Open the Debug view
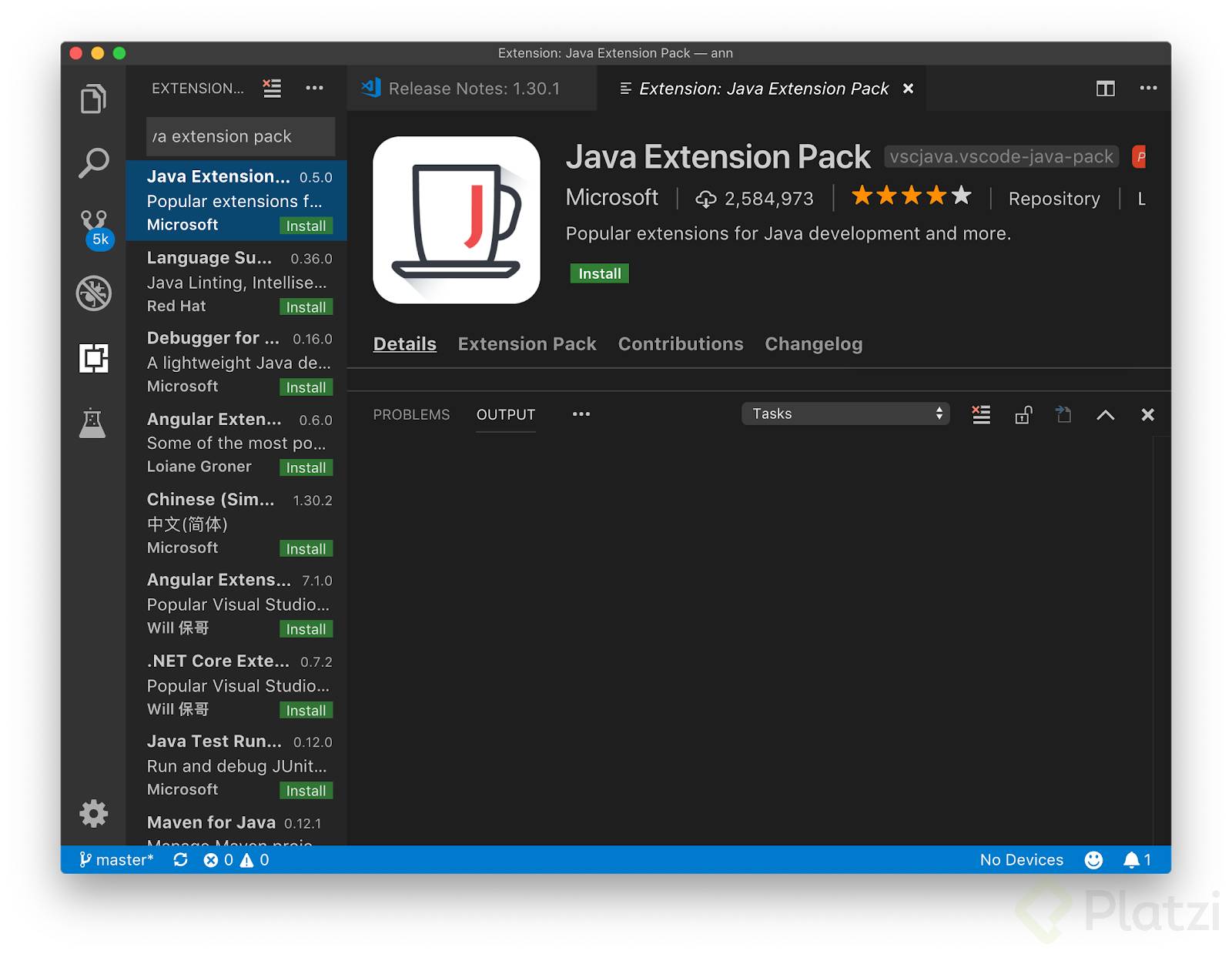 click(x=93, y=293)
